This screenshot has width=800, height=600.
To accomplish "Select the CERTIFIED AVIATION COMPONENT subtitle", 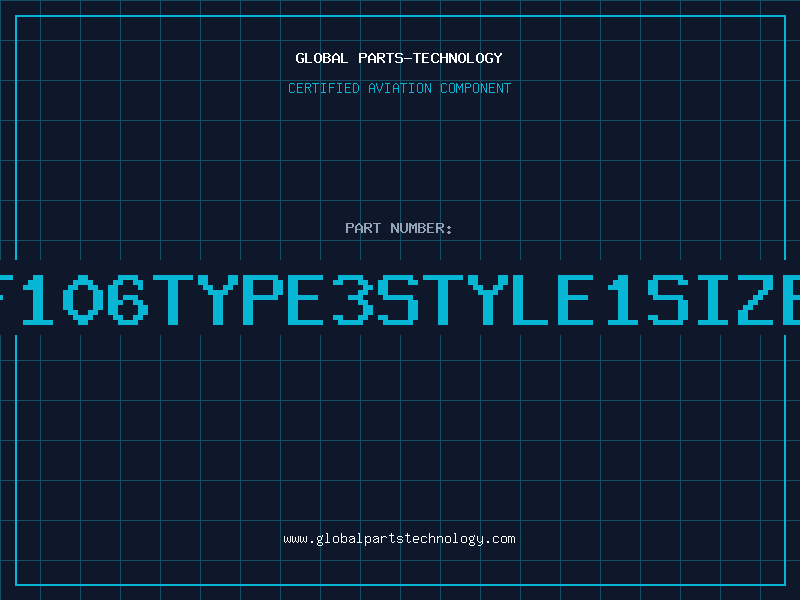I will pyautogui.click(x=399, y=88).
